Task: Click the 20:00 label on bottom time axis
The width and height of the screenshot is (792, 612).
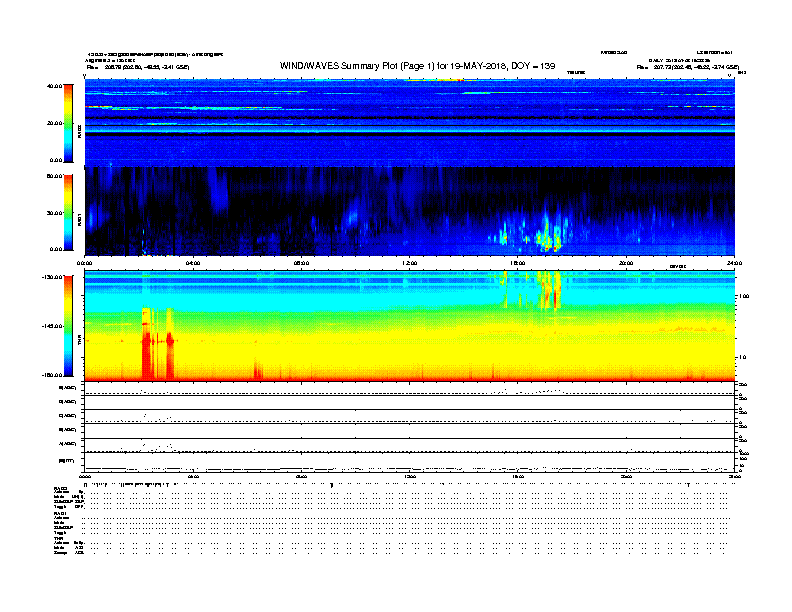Action: click(626, 476)
